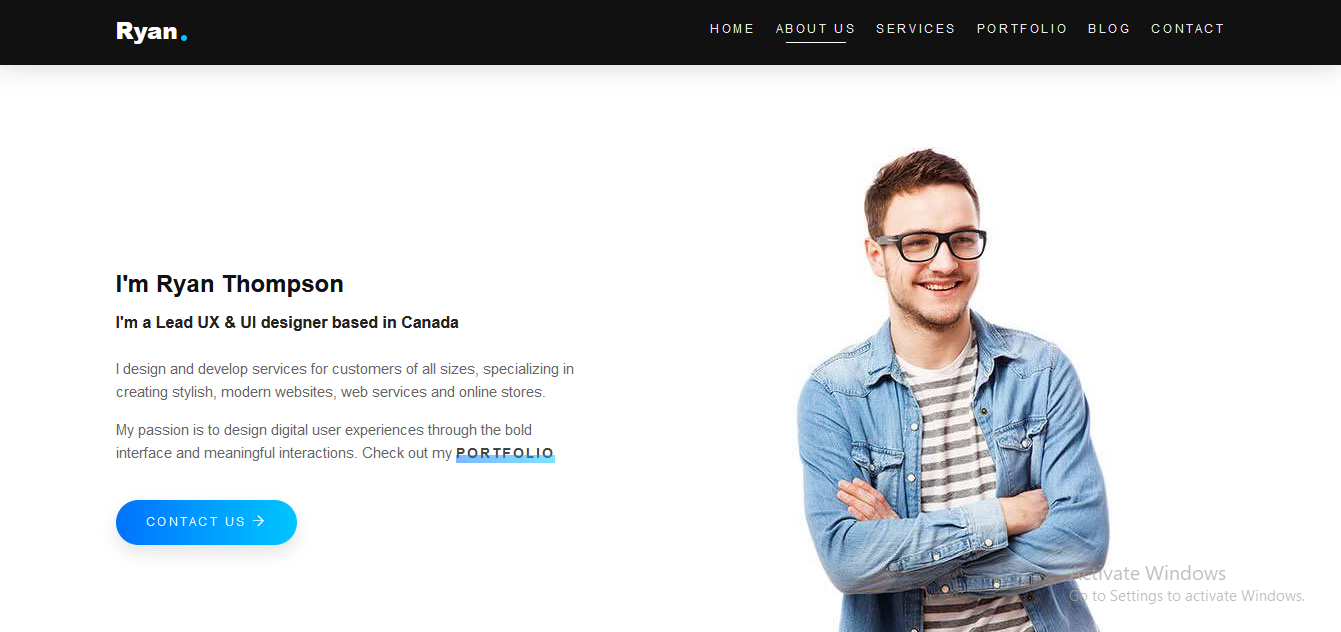Click the Ryan logo in the header
This screenshot has width=1341, height=632.
point(151,32)
